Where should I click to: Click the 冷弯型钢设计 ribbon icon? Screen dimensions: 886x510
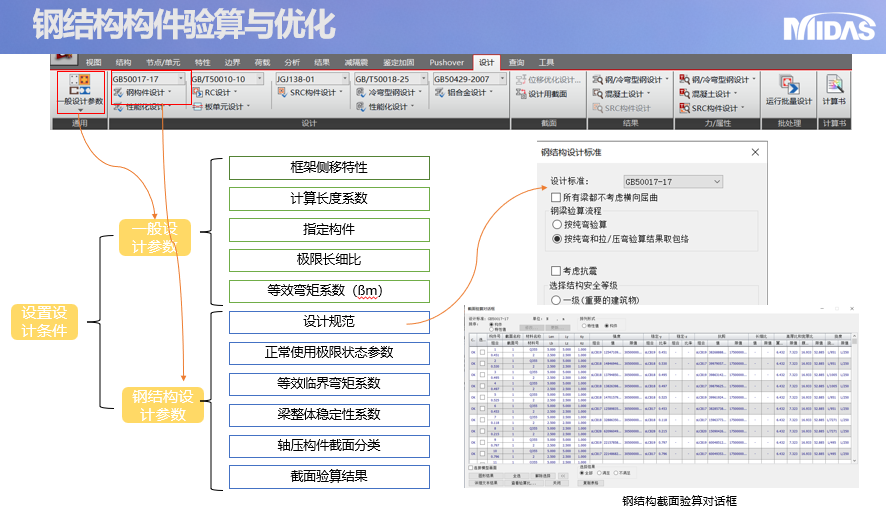(x=384, y=93)
